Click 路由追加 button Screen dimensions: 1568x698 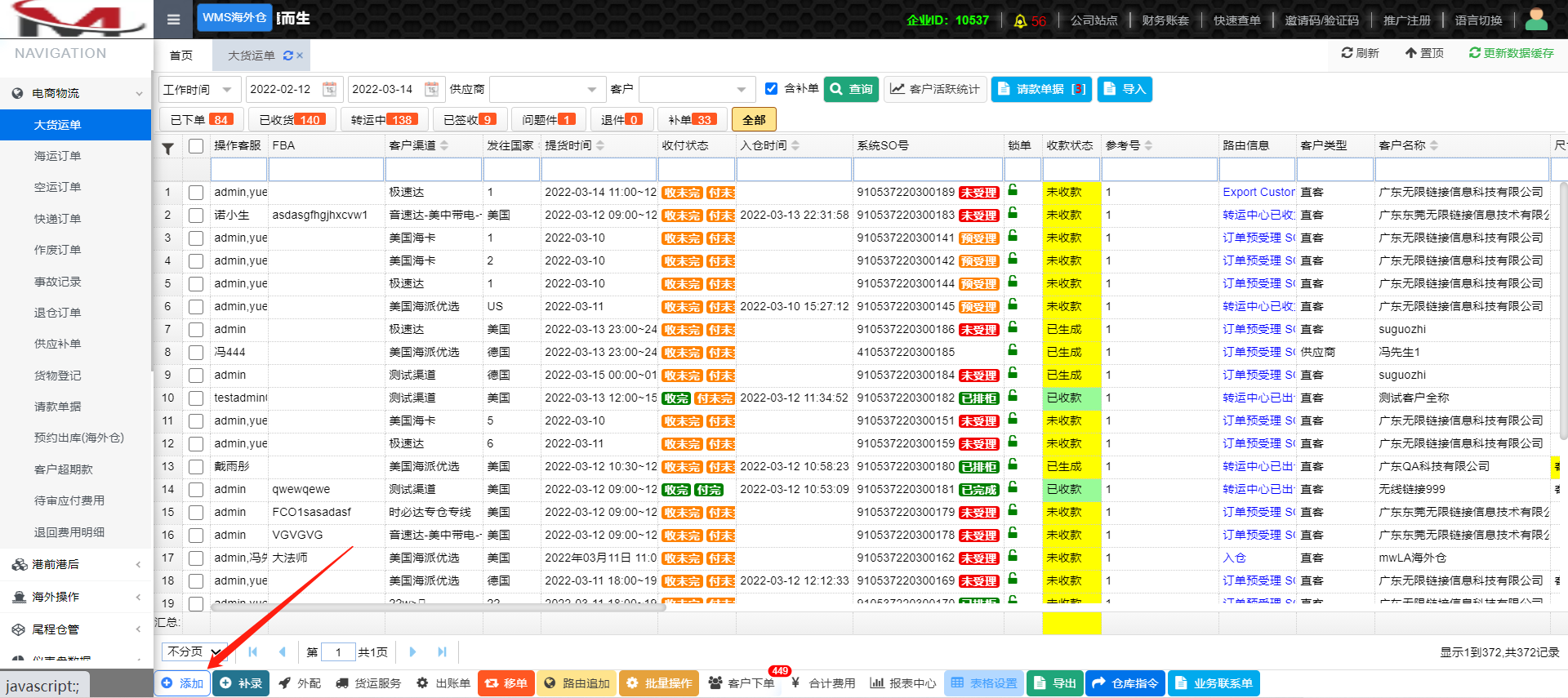point(577,683)
